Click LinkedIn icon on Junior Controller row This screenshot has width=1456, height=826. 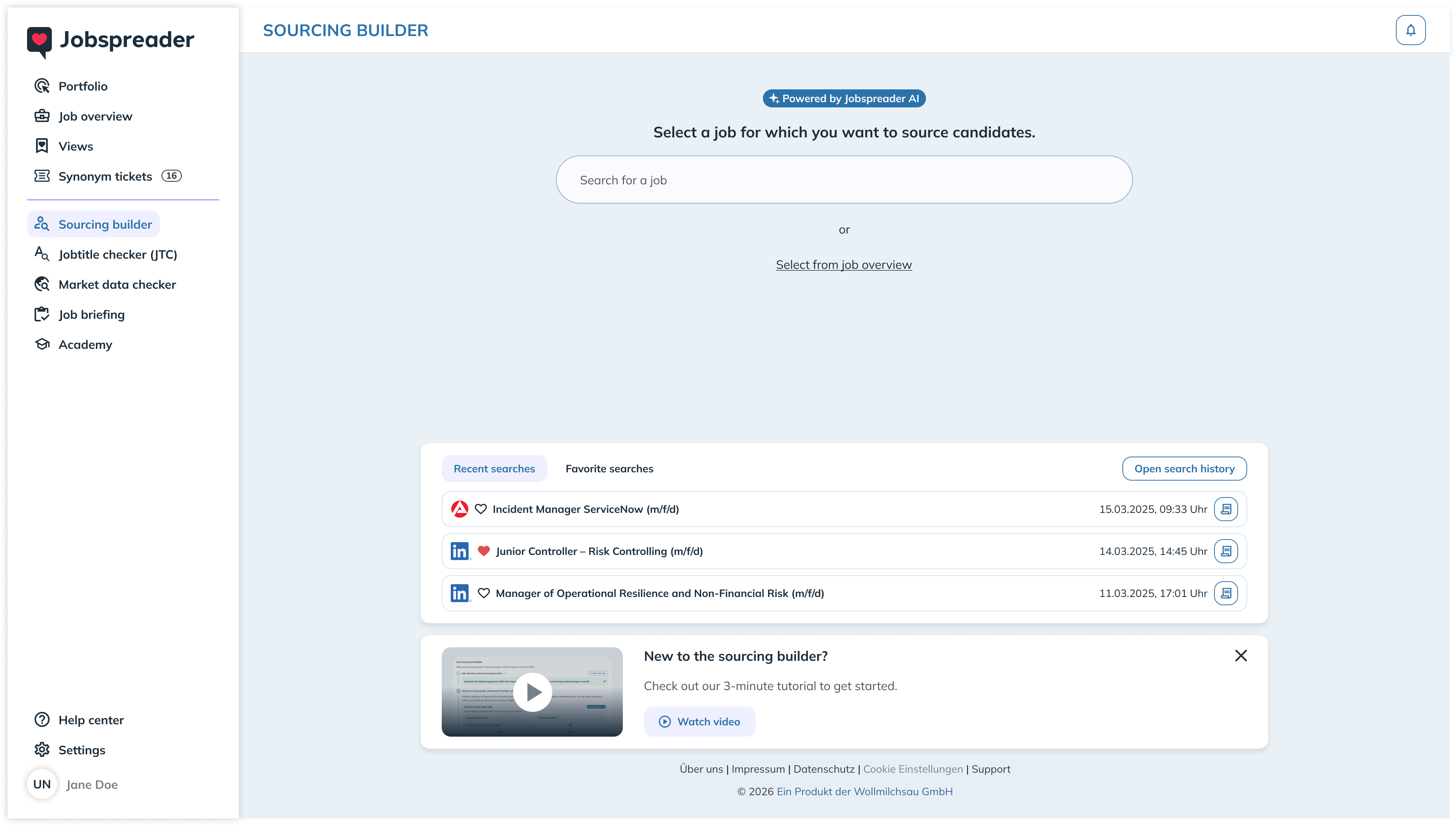(460, 551)
